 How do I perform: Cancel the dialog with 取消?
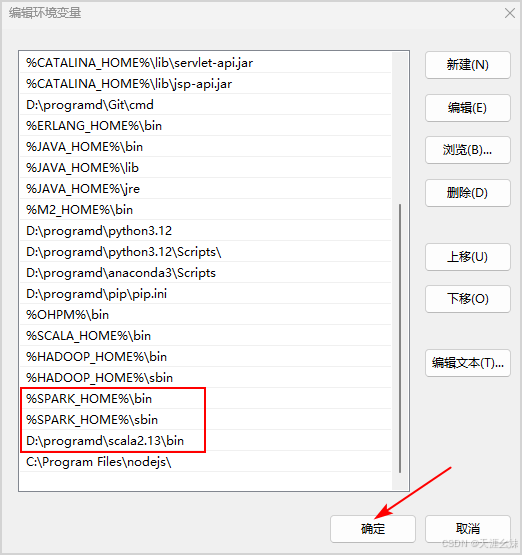[467, 529]
